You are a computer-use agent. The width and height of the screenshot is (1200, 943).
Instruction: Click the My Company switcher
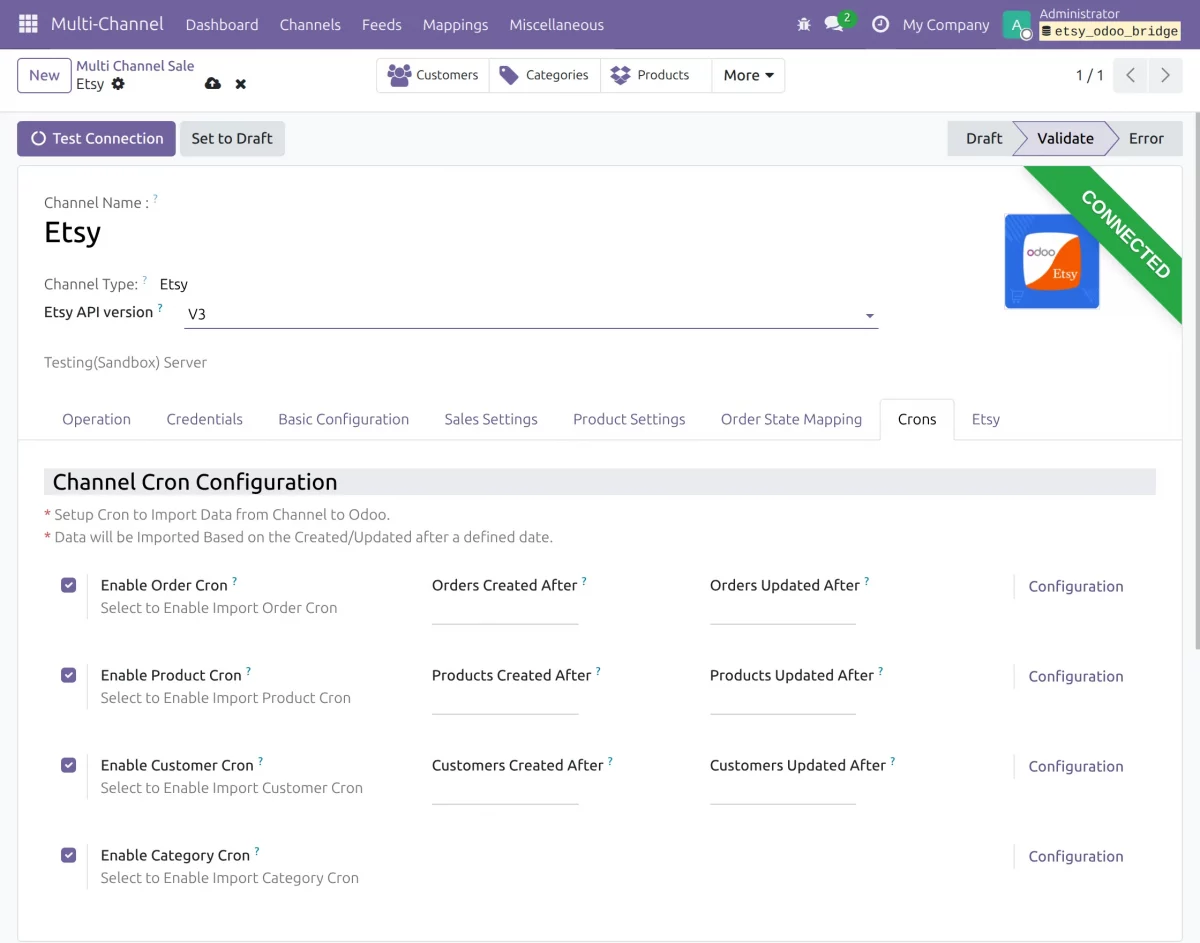coord(945,25)
